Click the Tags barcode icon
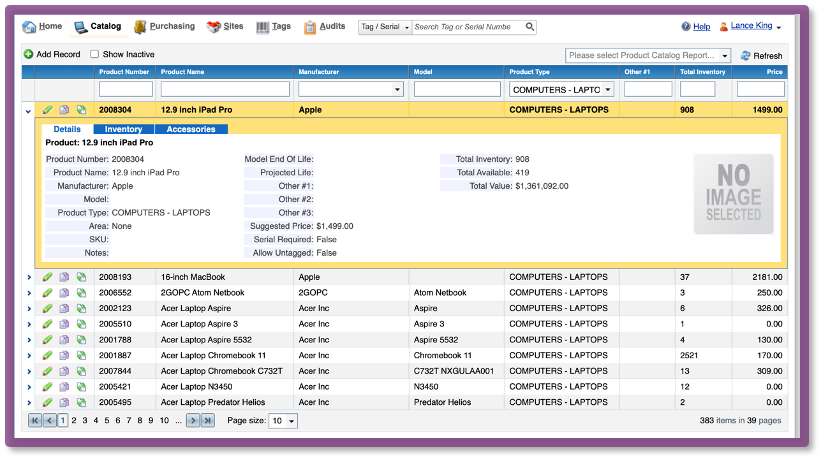 262,27
